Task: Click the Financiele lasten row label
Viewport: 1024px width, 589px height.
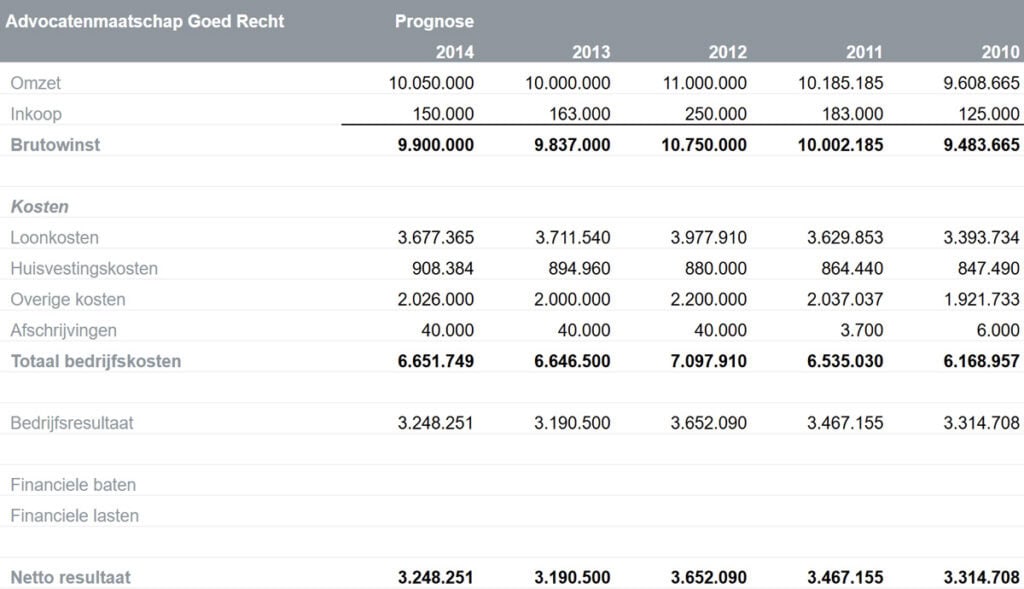Action: click(74, 516)
